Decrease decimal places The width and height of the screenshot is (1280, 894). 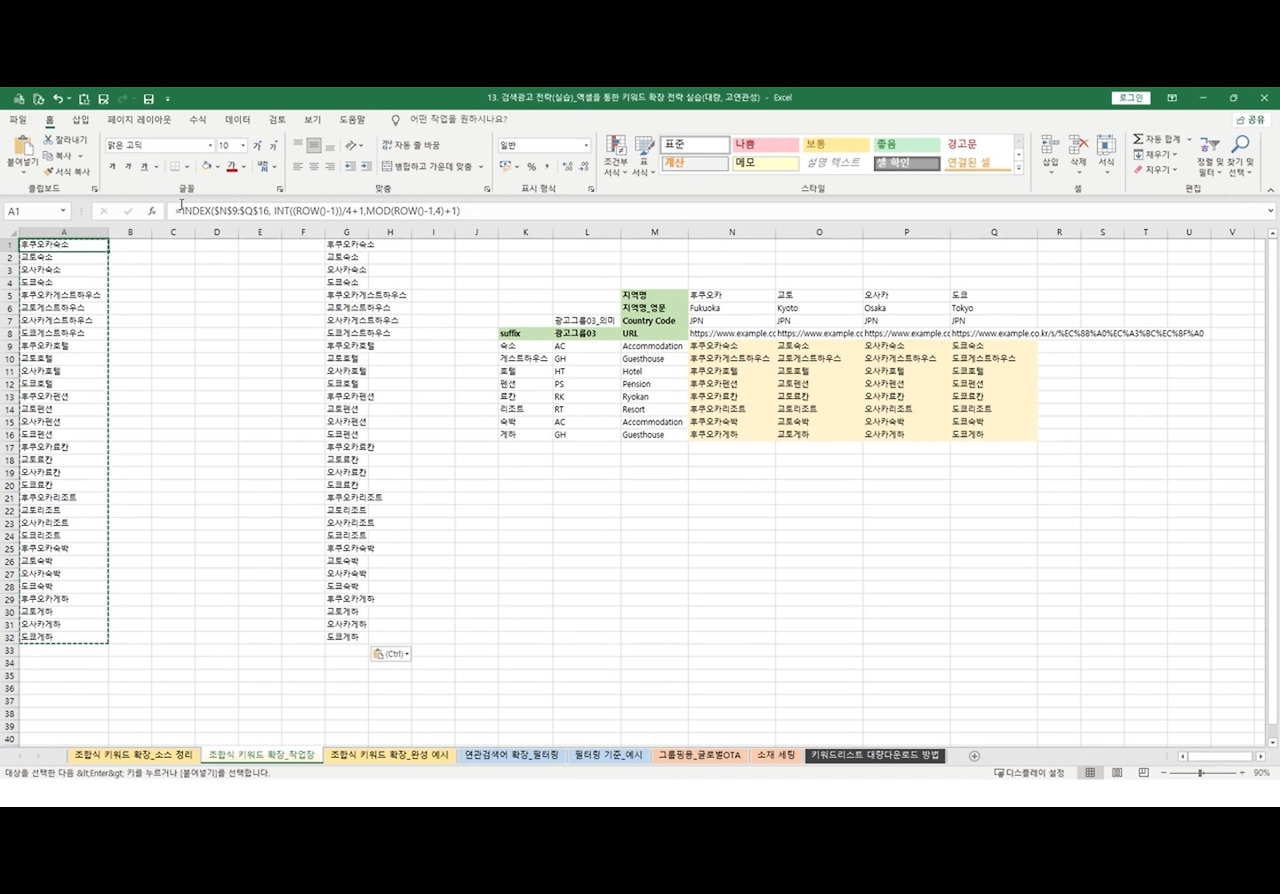pos(582,167)
